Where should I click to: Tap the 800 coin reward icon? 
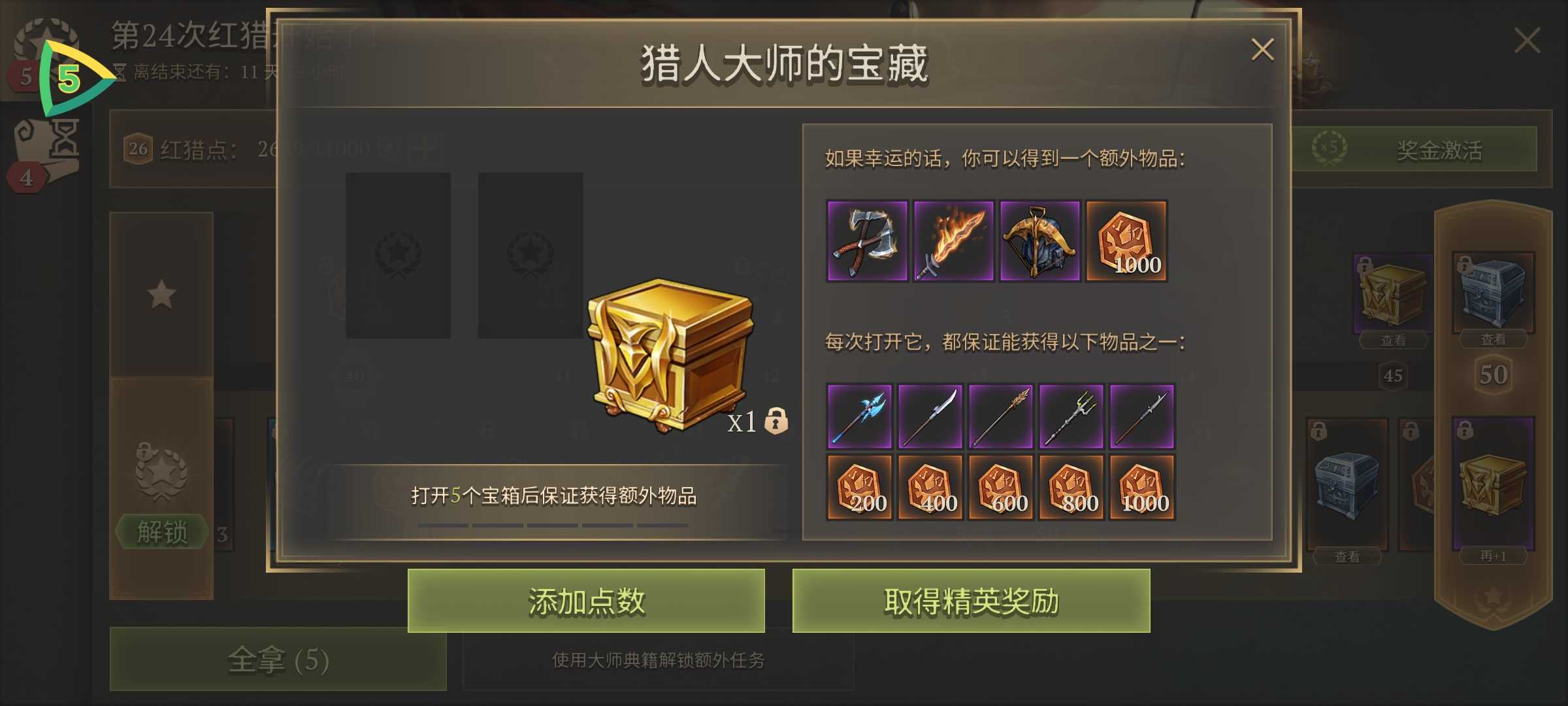click(x=1071, y=487)
